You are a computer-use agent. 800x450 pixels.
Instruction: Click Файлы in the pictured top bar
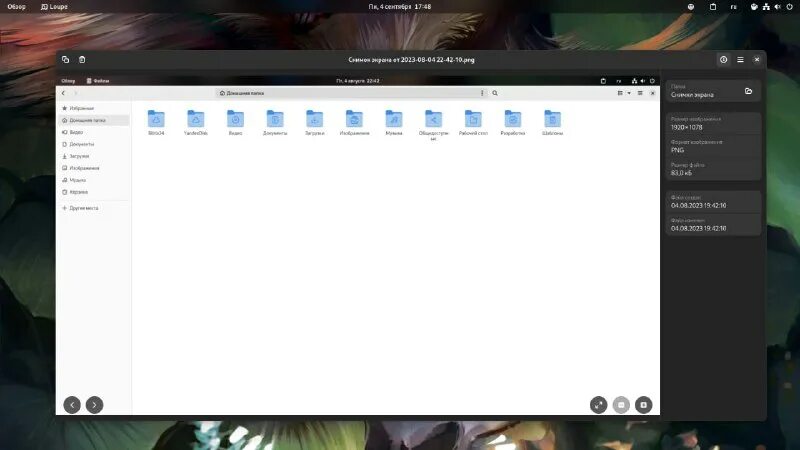[x=98, y=81]
